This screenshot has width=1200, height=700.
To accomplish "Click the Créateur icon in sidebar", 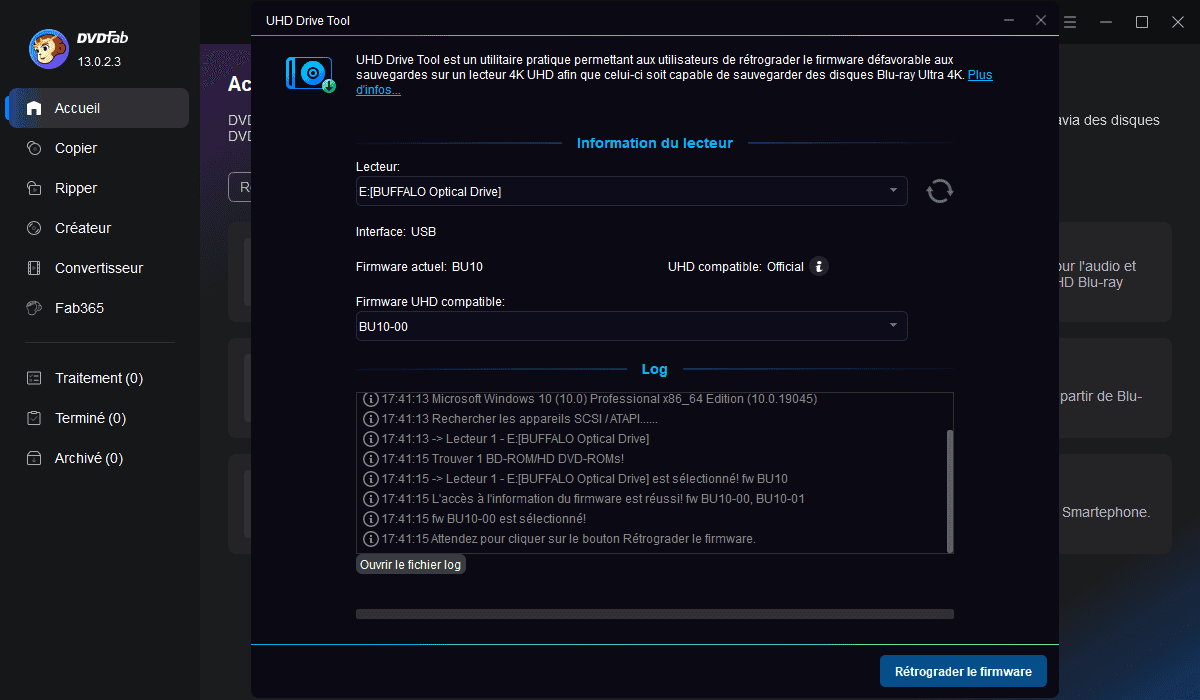I will [x=34, y=228].
